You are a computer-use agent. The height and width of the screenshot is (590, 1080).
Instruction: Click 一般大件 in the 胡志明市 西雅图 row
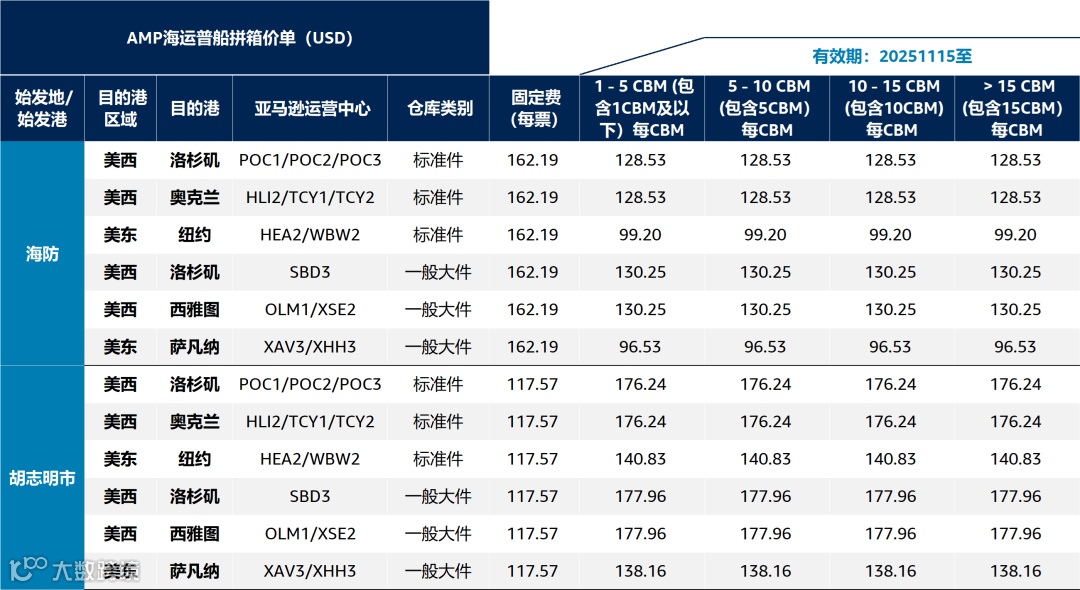pos(438,534)
